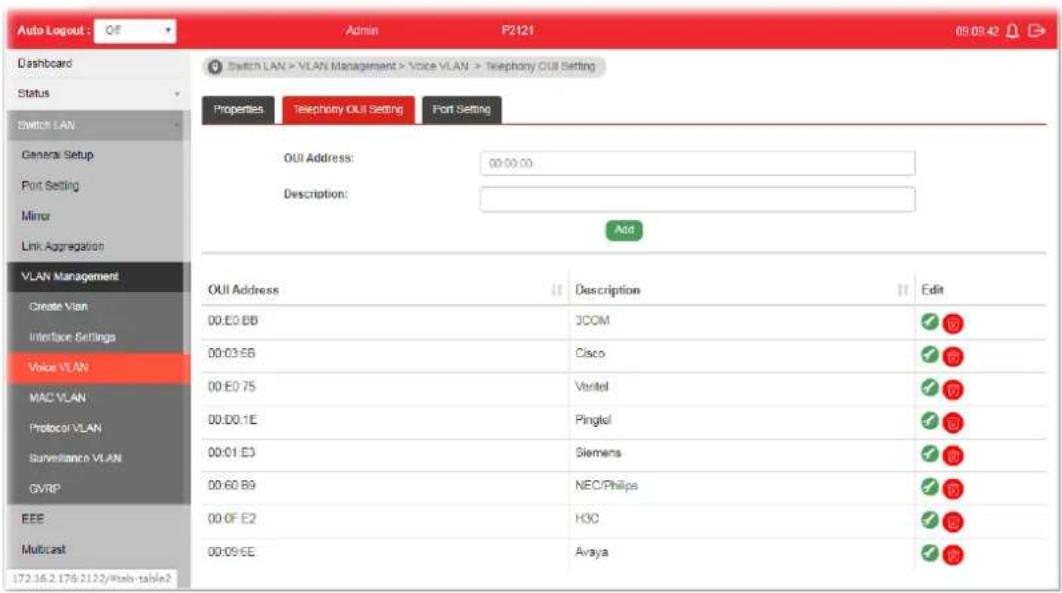Click the P2121 model label

(x=517, y=30)
